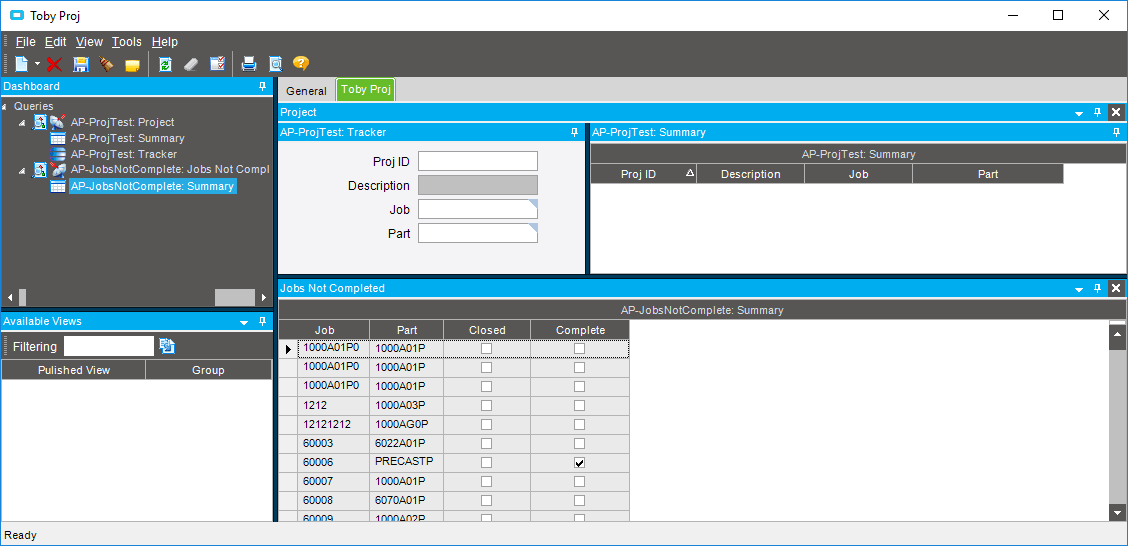Viewport: 1128px width, 546px height.
Task: Check Closed checkbox for job 60008
Action: 487,500
